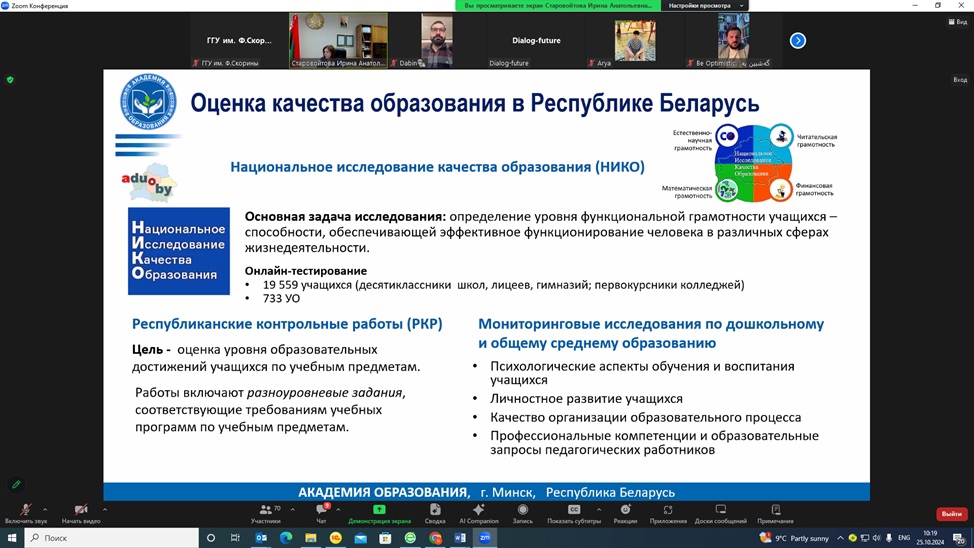Click the aduoby logo on slide
The width and height of the screenshot is (974, 548).
tap(149, 182)
